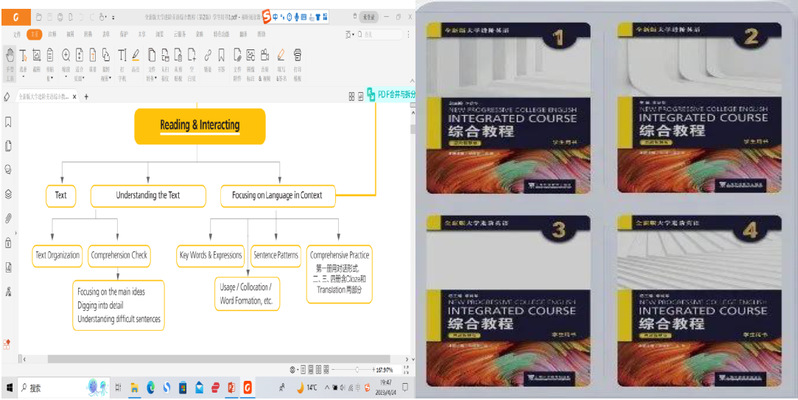Image resolution: width=798 pixels, height=400 pixels.
Task: Click the Link tool icon
Action: (208, 56)
